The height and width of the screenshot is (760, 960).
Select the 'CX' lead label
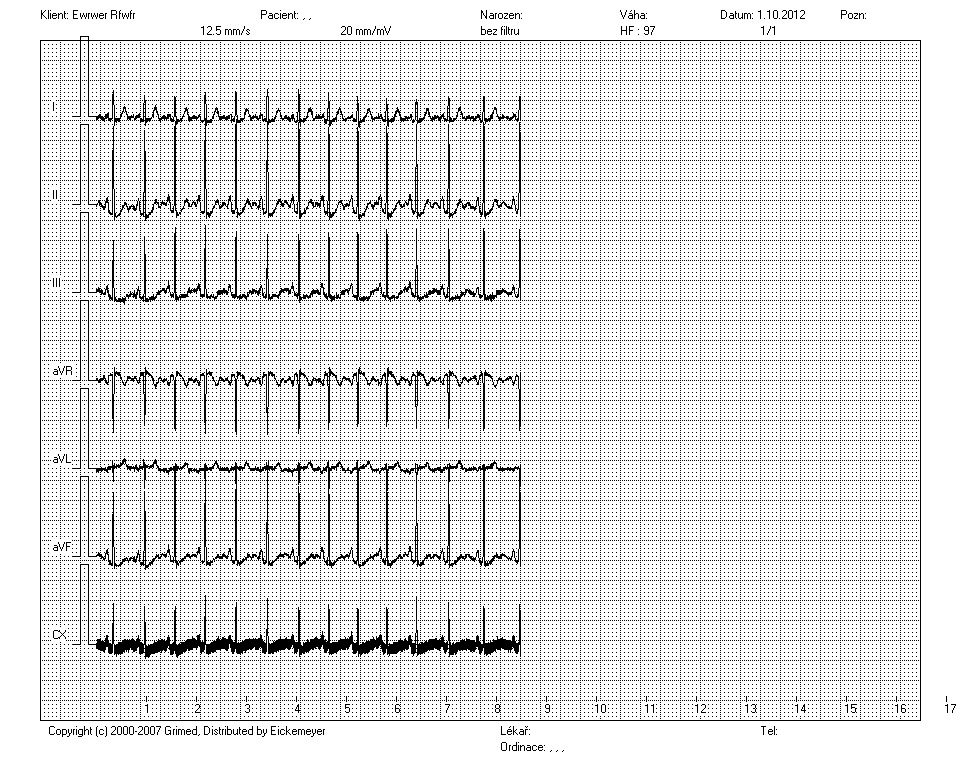pos(59,635)
